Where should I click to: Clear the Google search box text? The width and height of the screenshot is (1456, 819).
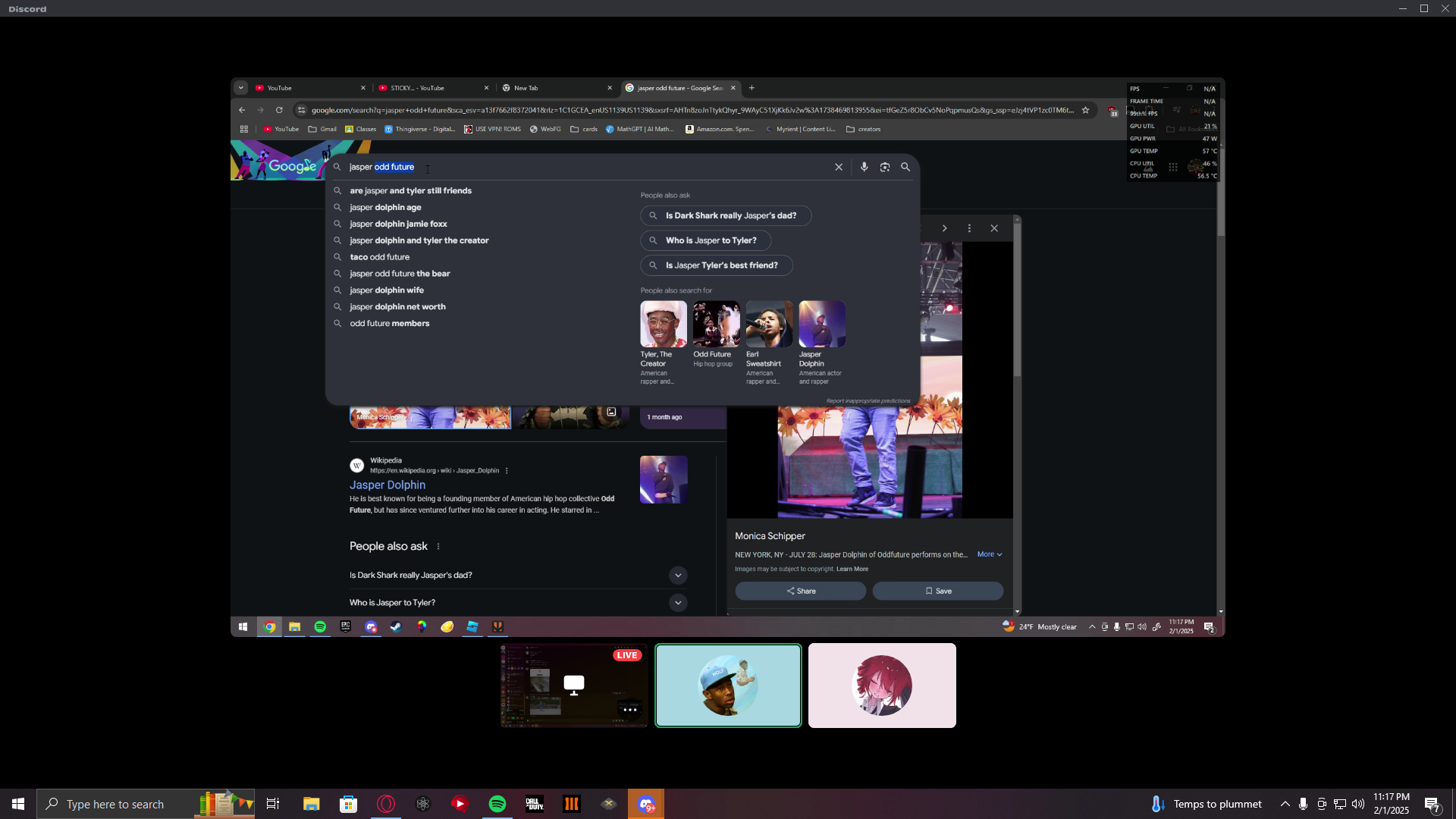(839, 167)
